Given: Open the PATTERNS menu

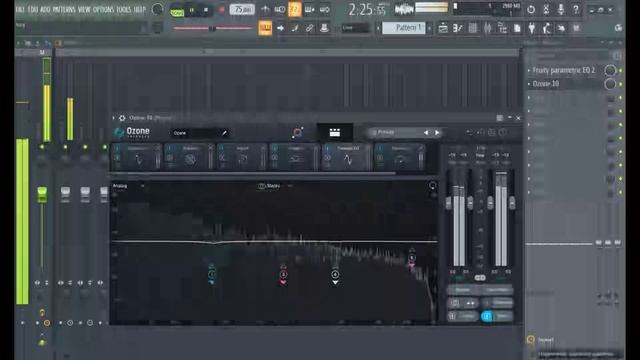Looking at the screenshot, I should click(x=64, y=9).
